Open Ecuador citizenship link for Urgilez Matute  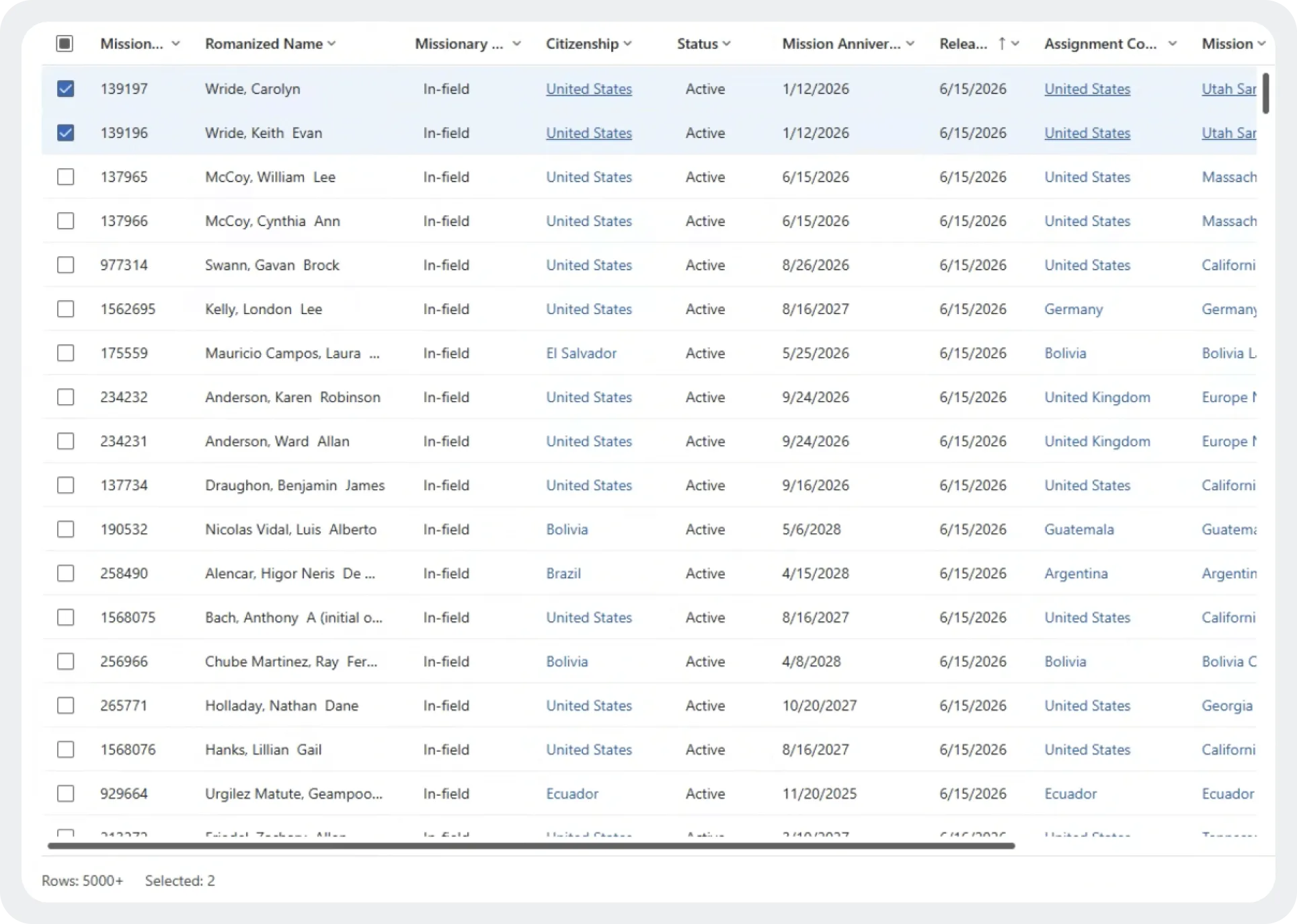point(572,794)
